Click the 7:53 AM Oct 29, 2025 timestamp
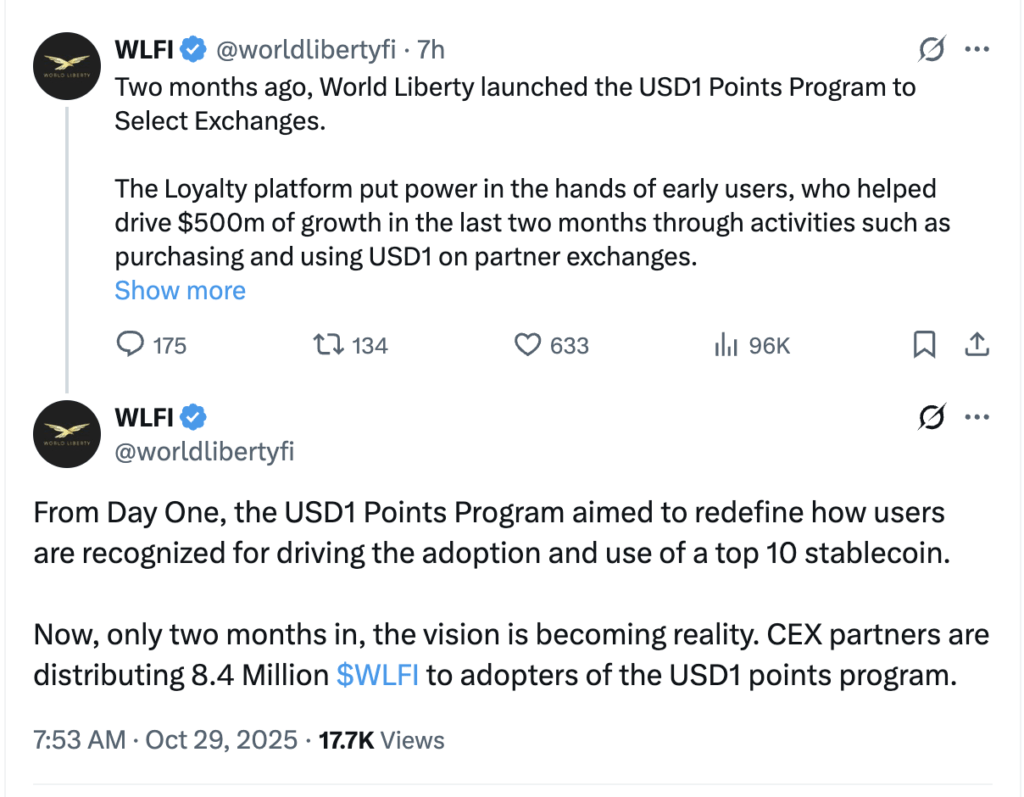This screenshot has width=1024, height=797. tap(165, 740)
